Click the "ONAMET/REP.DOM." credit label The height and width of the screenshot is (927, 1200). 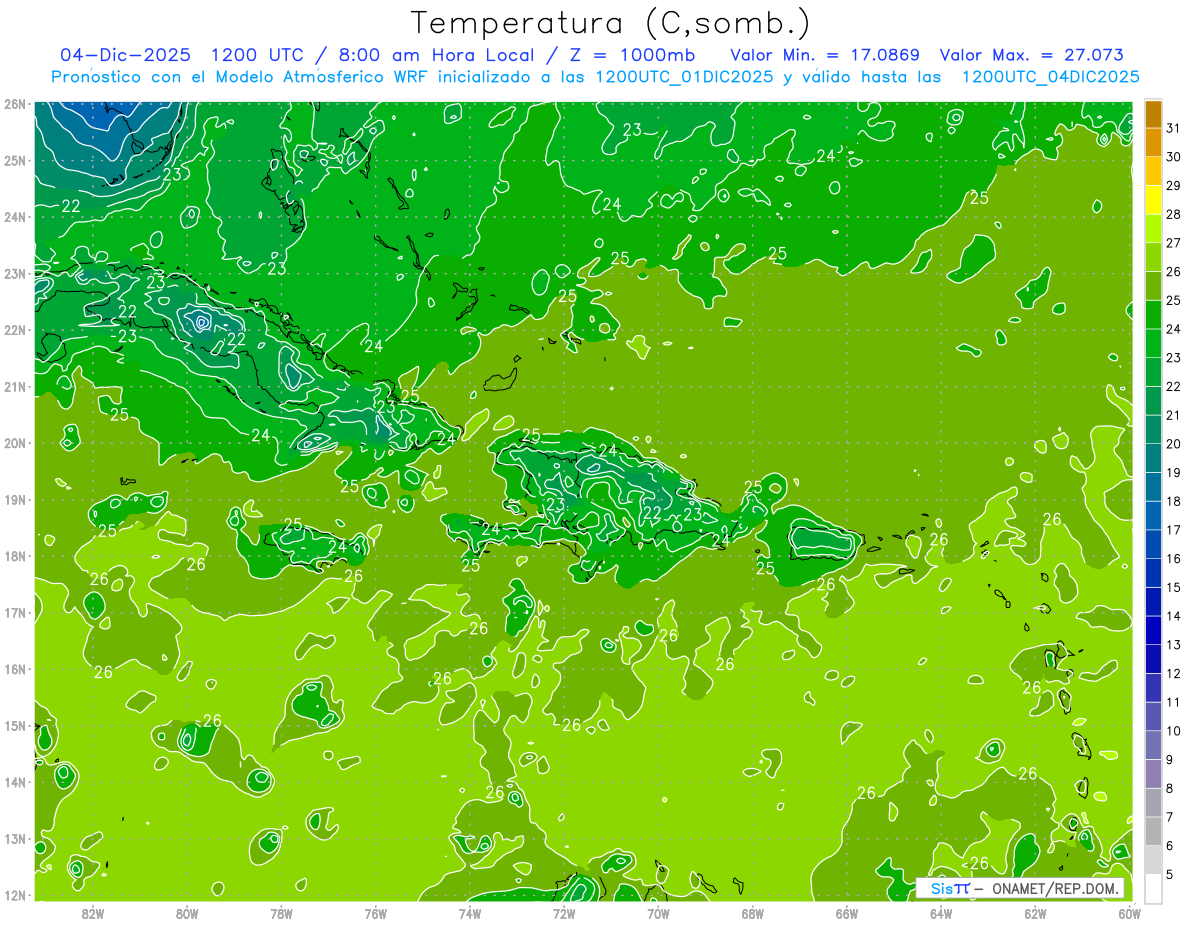coord(1054,889)
